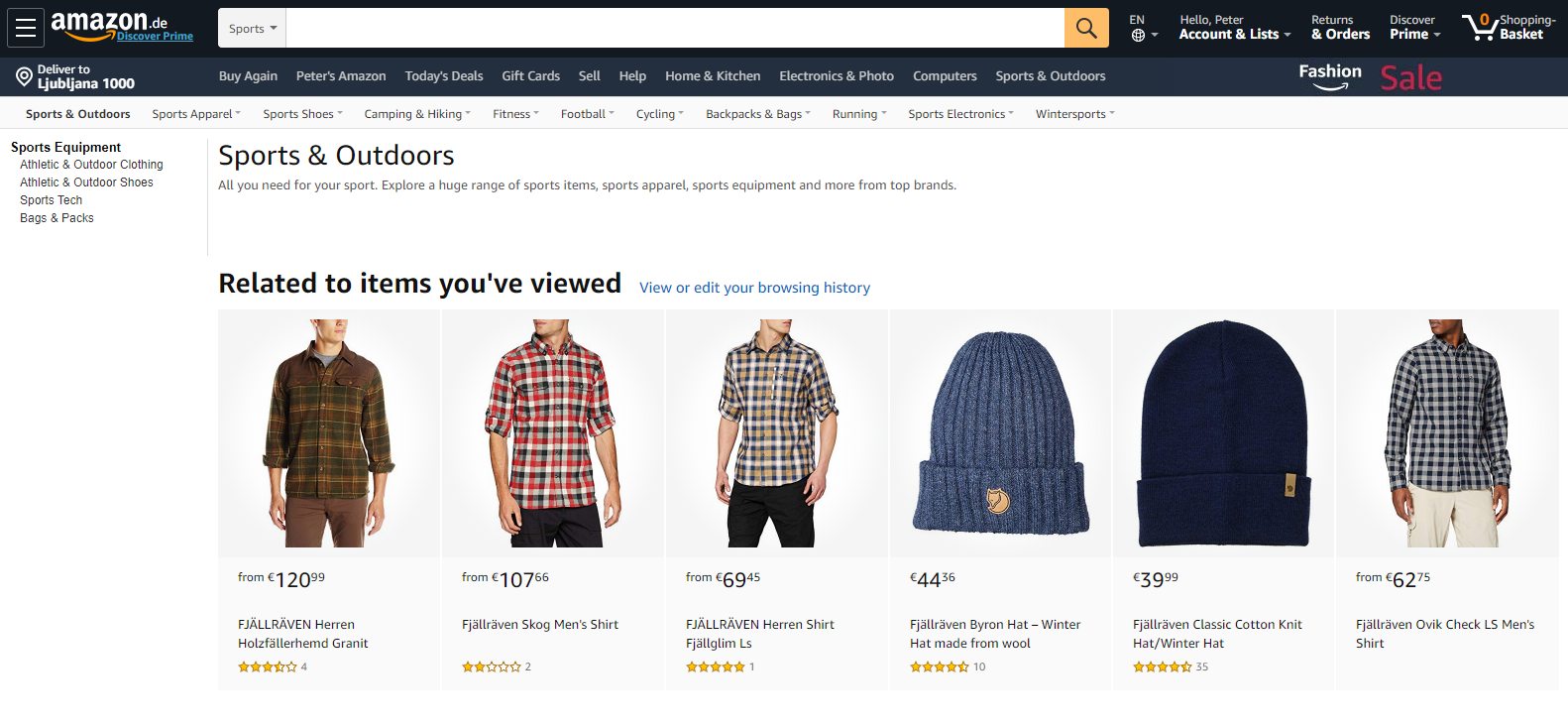The image size is (1568, 727).
Task: Expand the Camping & Hiking submenu
Action: (x=417, y=114)
